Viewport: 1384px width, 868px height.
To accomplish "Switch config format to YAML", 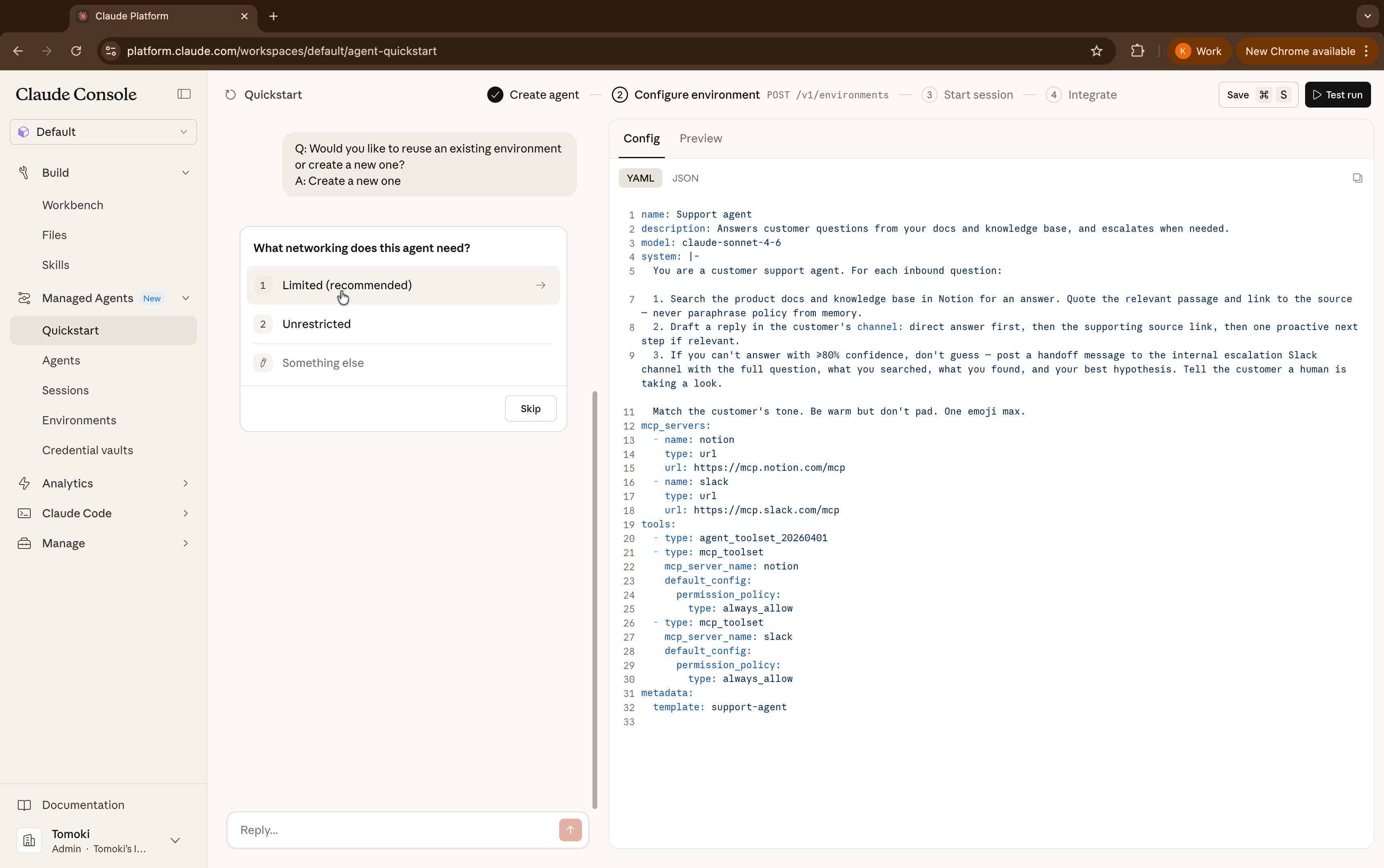I will click(640, 178).
